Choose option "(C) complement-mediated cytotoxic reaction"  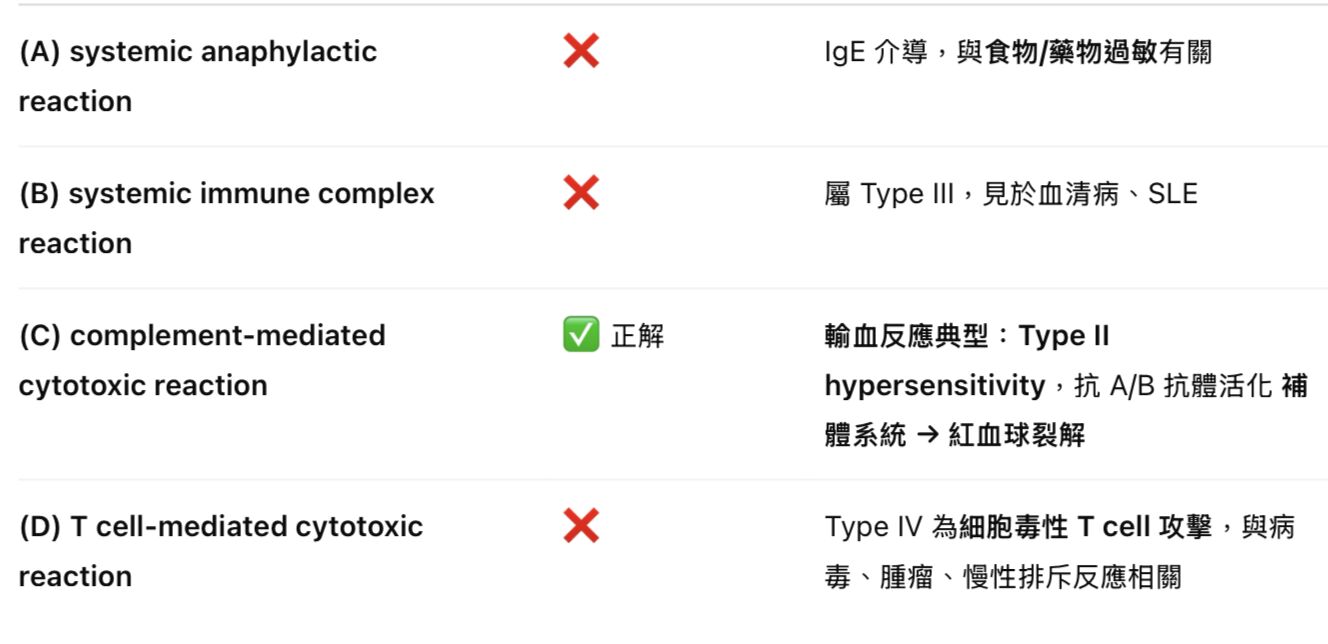pos(201,360)
